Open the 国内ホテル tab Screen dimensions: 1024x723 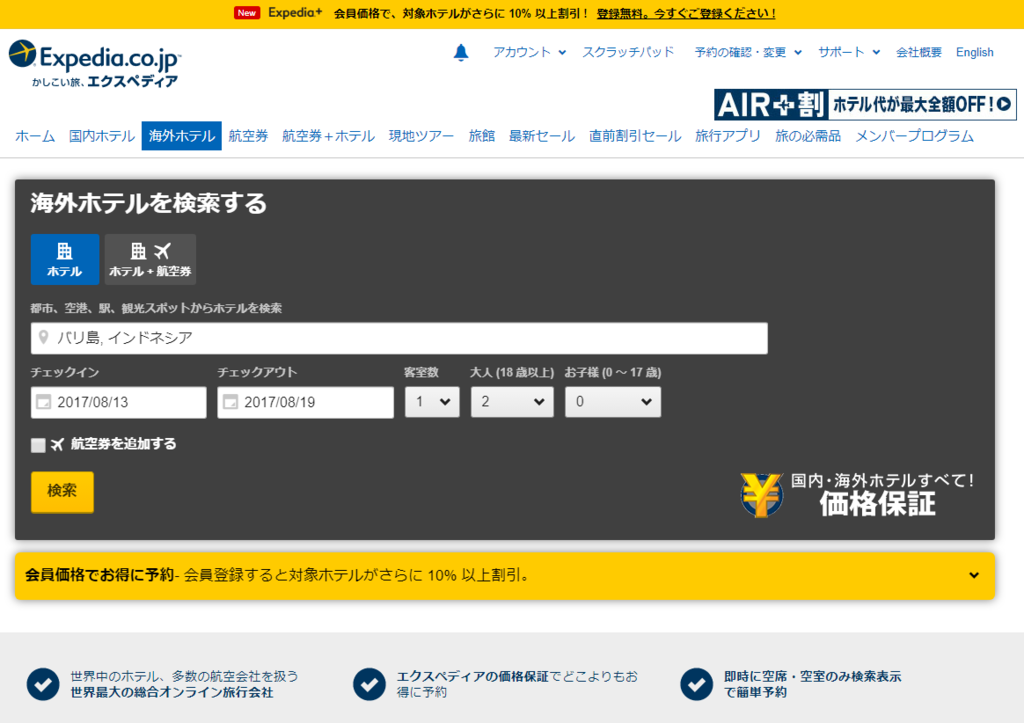tap(102, 136)
